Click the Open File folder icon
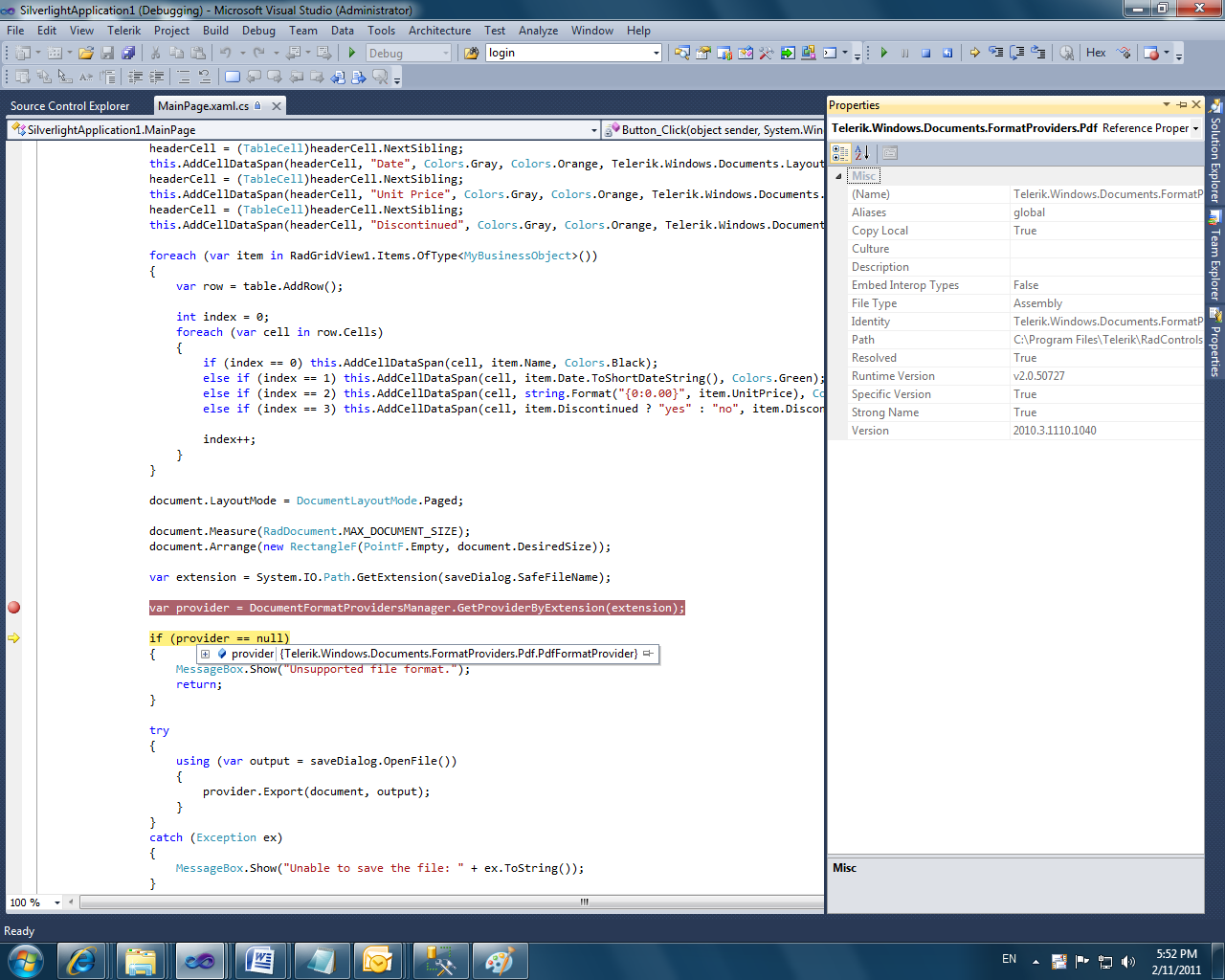The height and width of the screenshot is (980, 1225). point(86,54)
